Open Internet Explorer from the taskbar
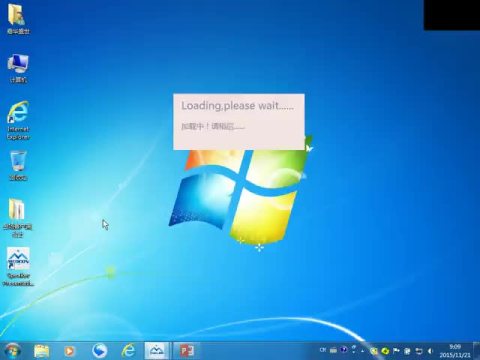The height and width of the screenshot is (360, 480). point(128,351)
